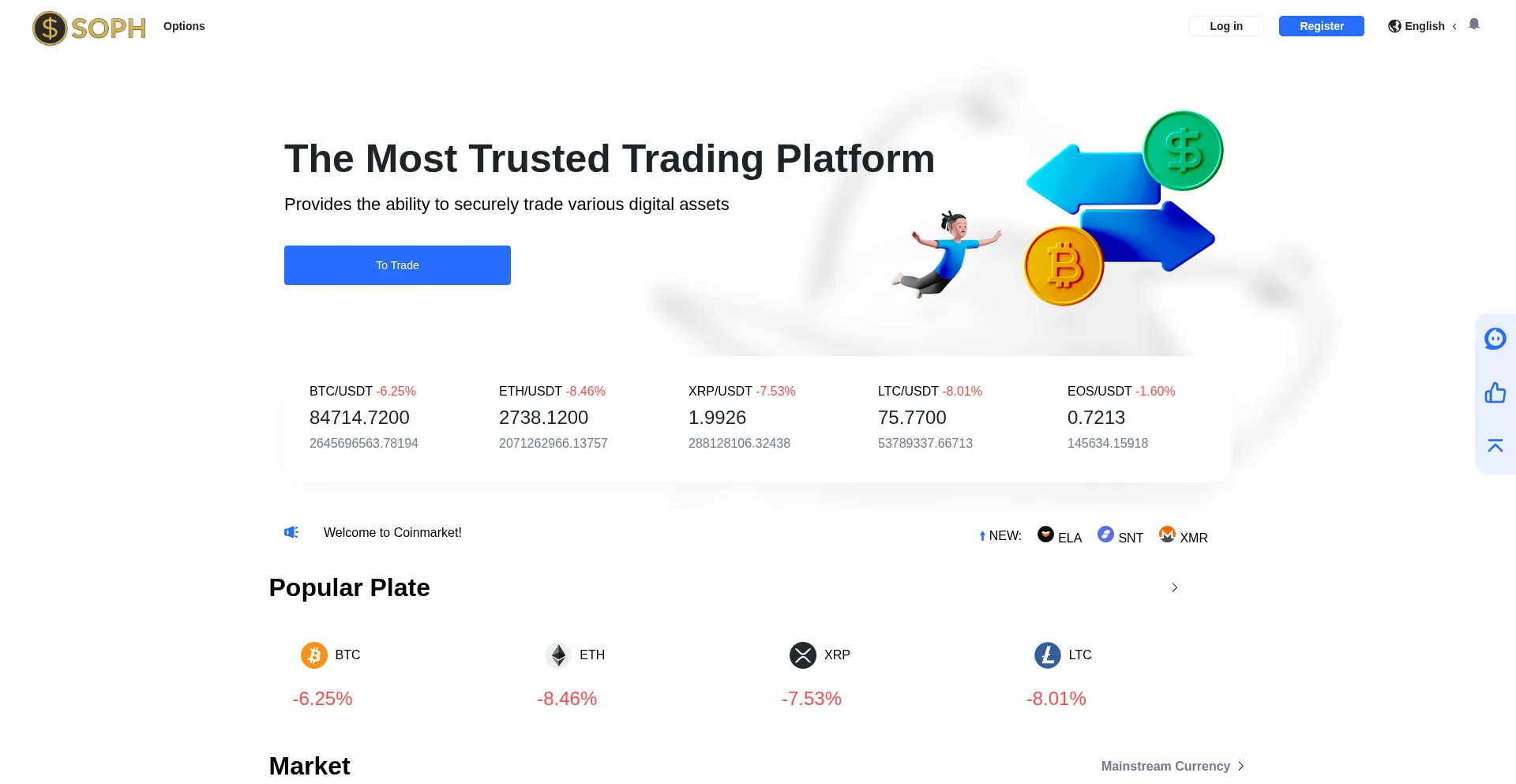Screen dimensions: 1516x784
Task: Select the SNT new coin icon
Action: tap(1105, 535)
